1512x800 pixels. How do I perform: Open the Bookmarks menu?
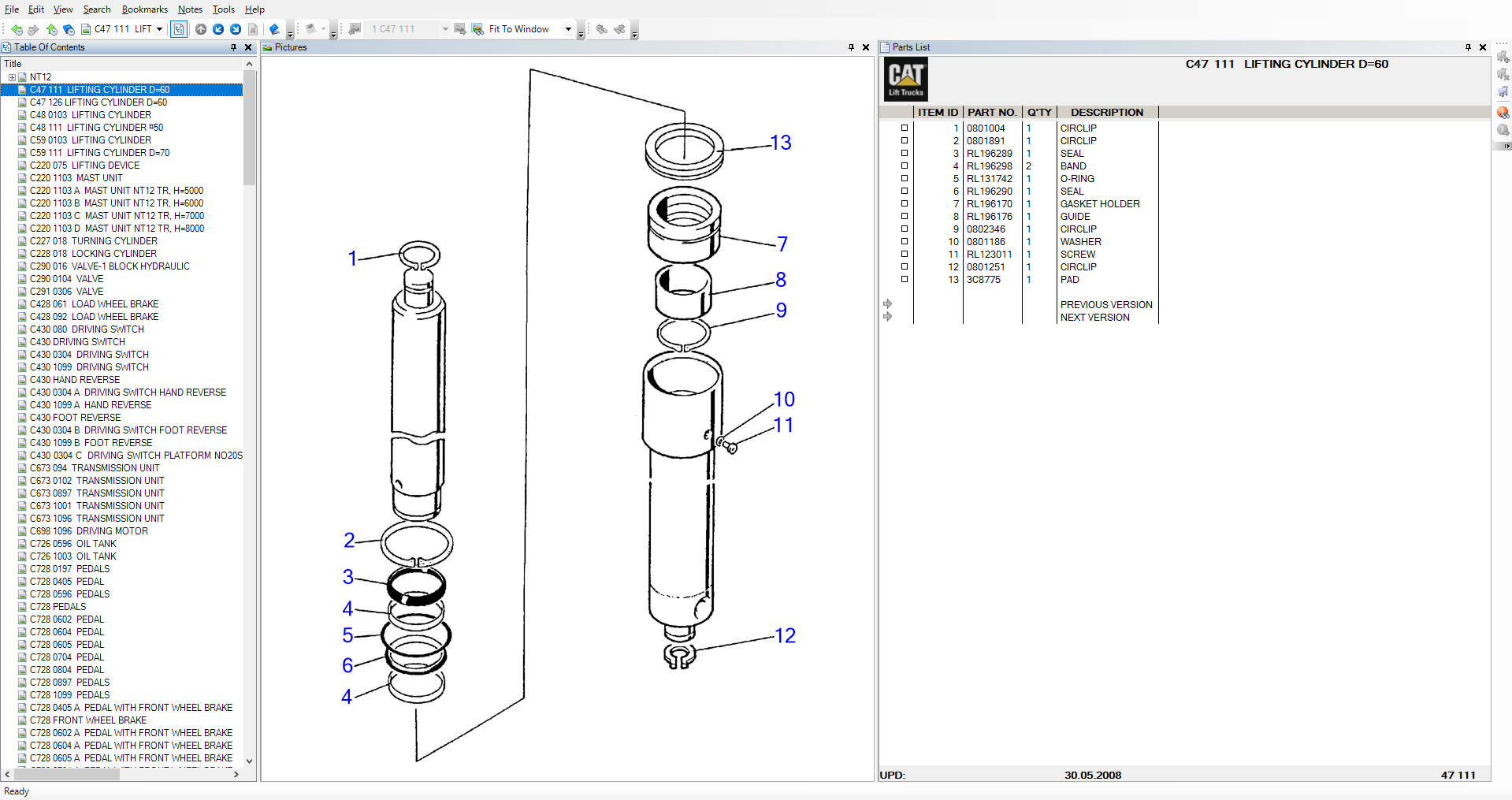point(144,9)
